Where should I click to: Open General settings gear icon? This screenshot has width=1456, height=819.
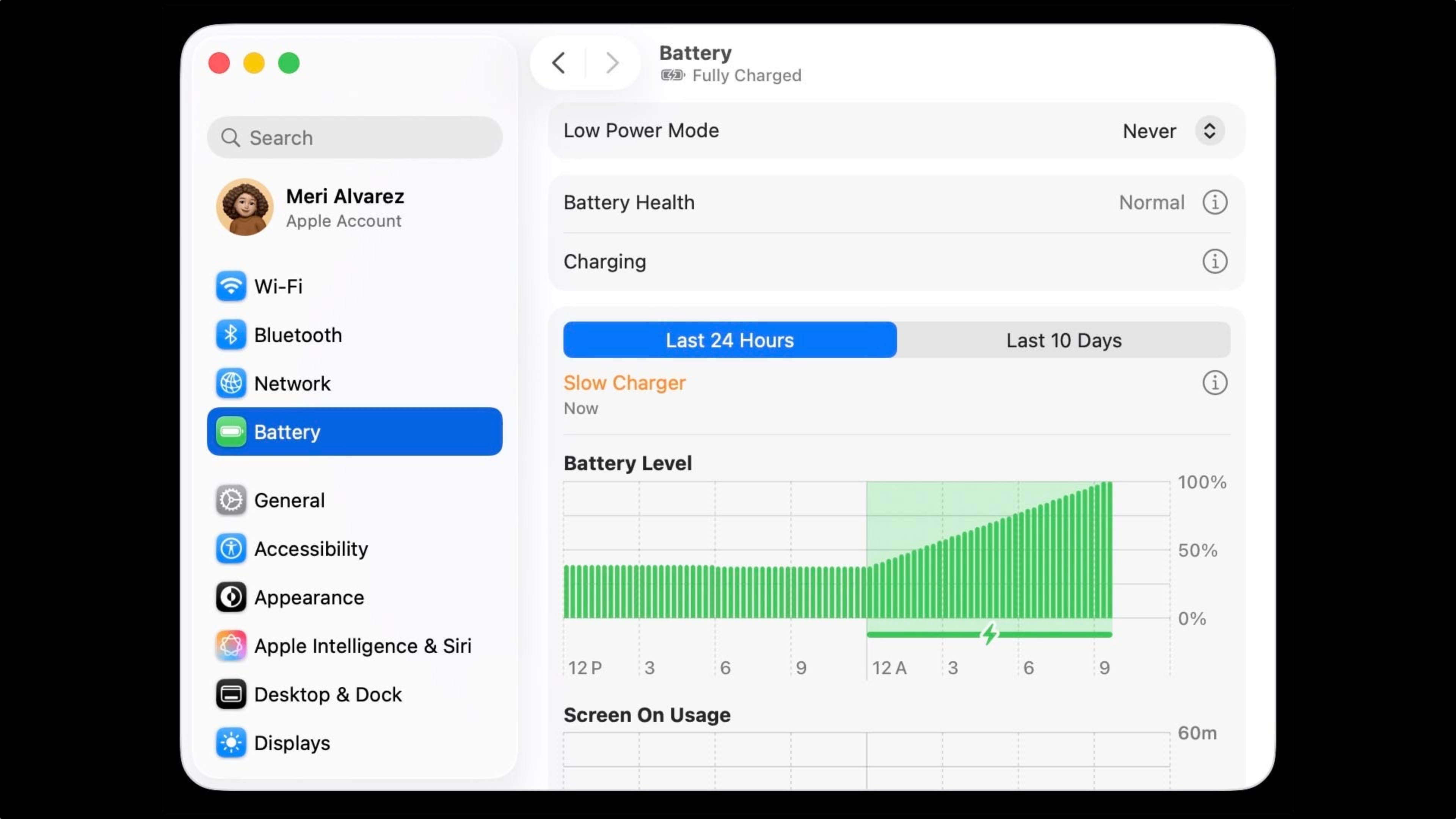click(231, 500)
